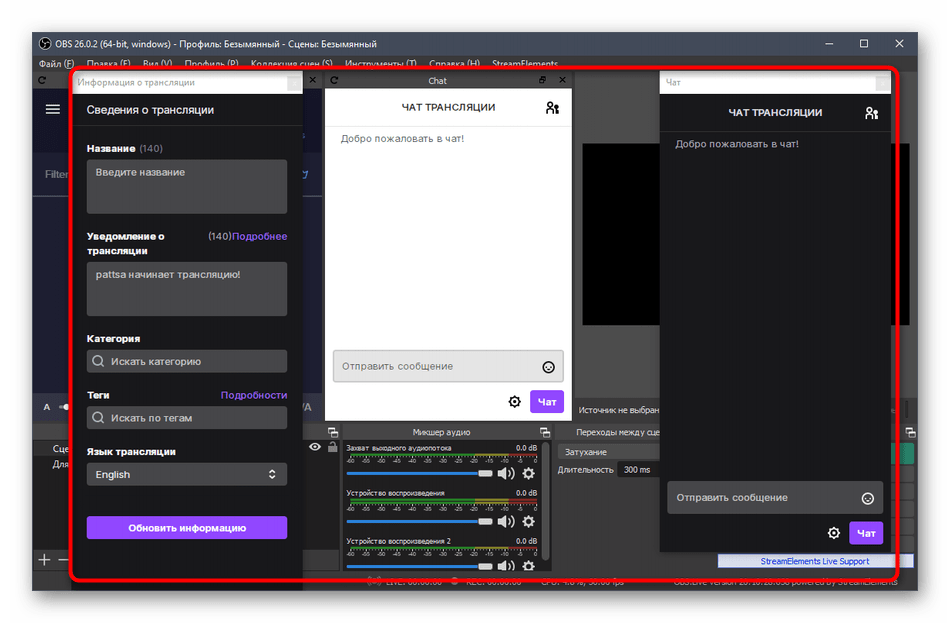950x623 pixels.
Task: Adjust the Захват выходного аудиопотока volume slider
Action: pos(420,474)
